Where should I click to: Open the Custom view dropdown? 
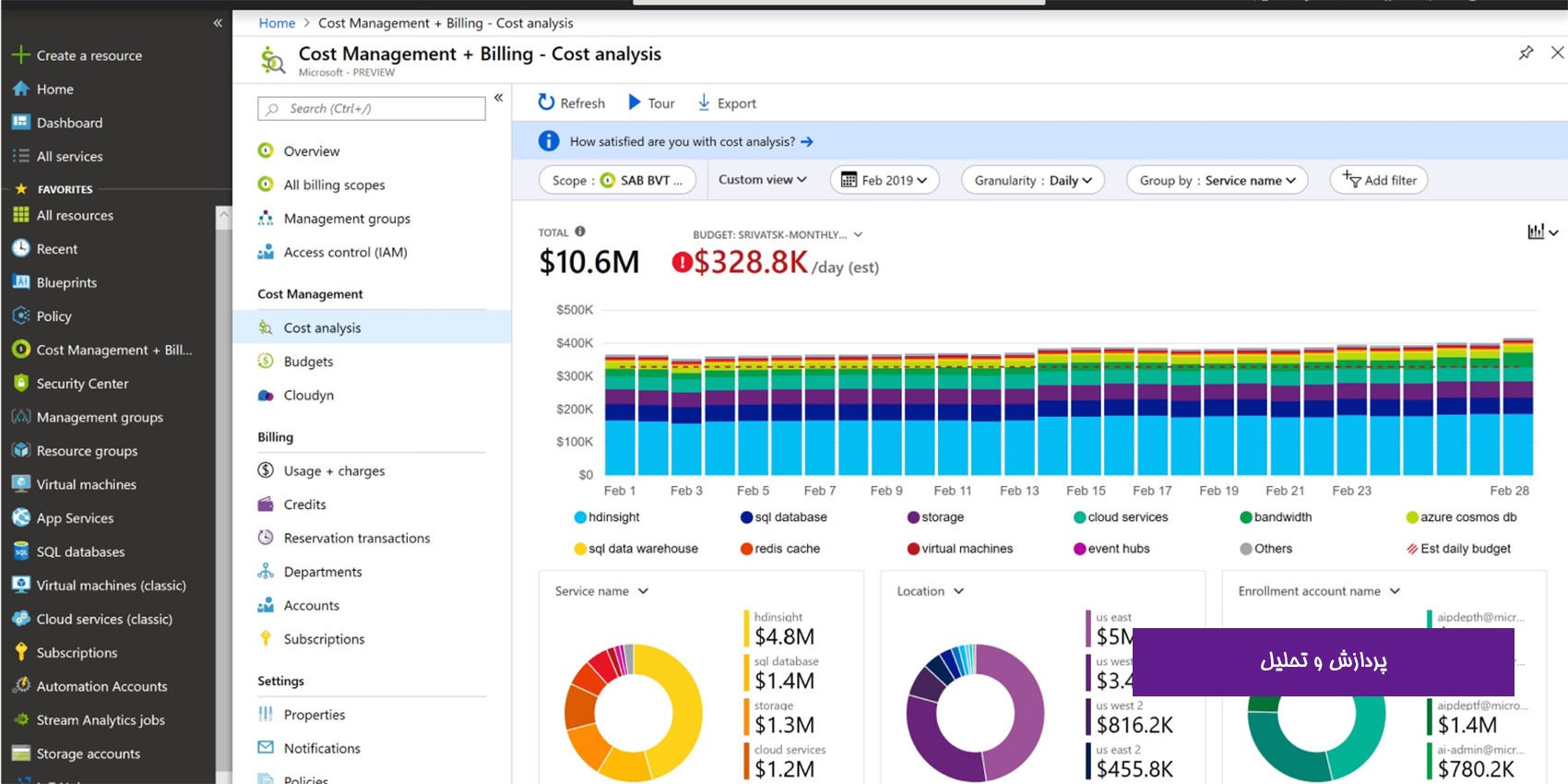[762, 180]
